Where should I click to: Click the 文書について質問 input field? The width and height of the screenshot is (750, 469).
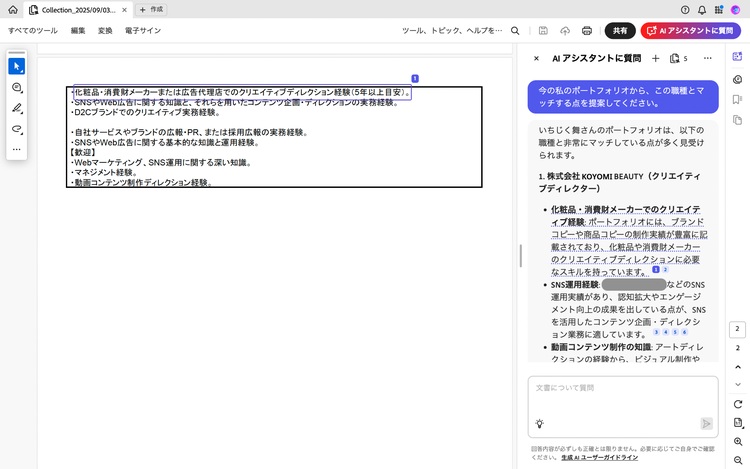tap(622, 388)
